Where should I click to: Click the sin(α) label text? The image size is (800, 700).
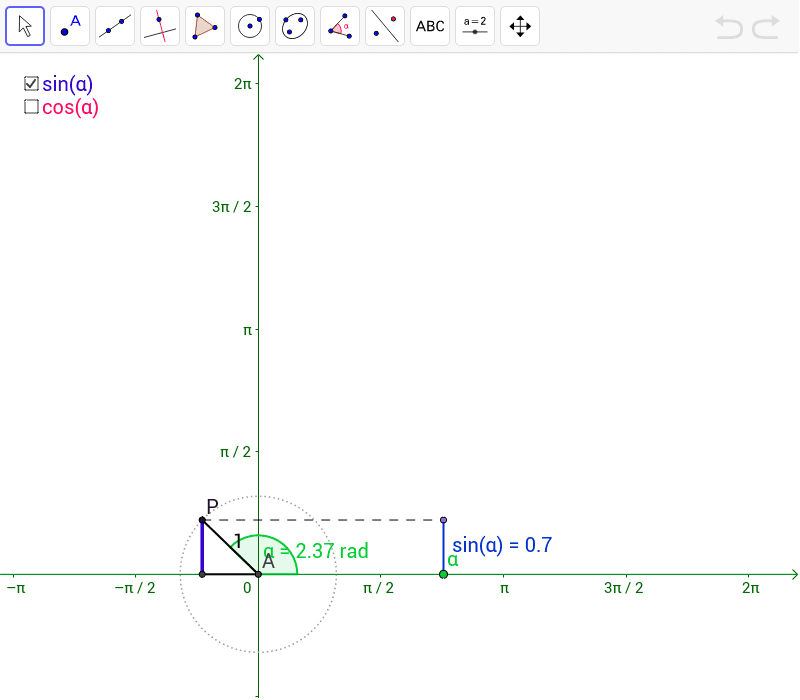click(x=67, y=84)
